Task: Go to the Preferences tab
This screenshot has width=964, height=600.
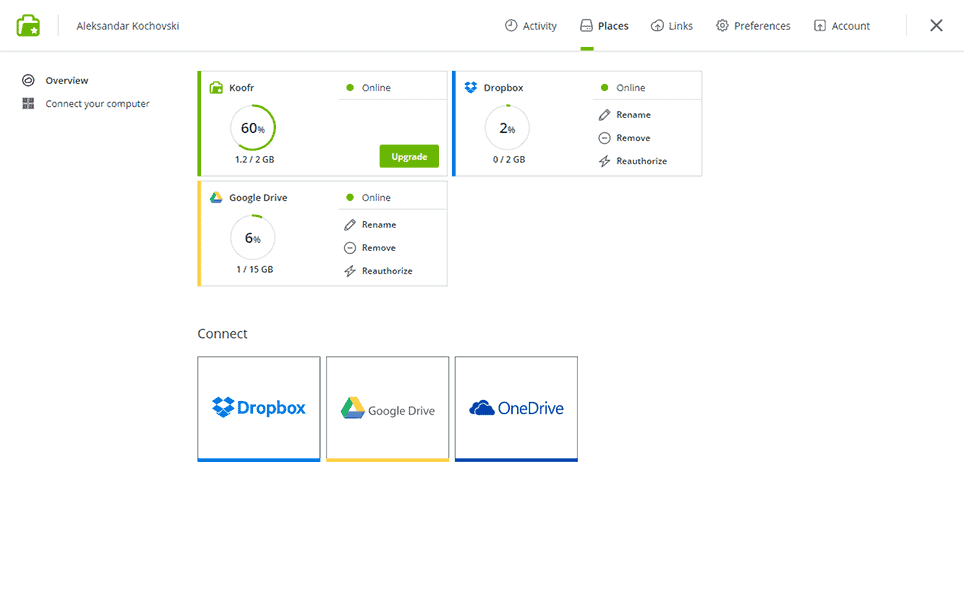Action: click(753, 26)
